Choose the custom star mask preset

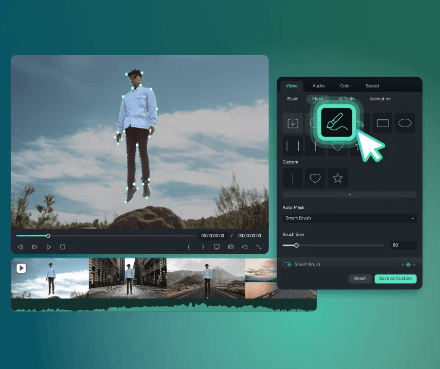click(338, 178)
